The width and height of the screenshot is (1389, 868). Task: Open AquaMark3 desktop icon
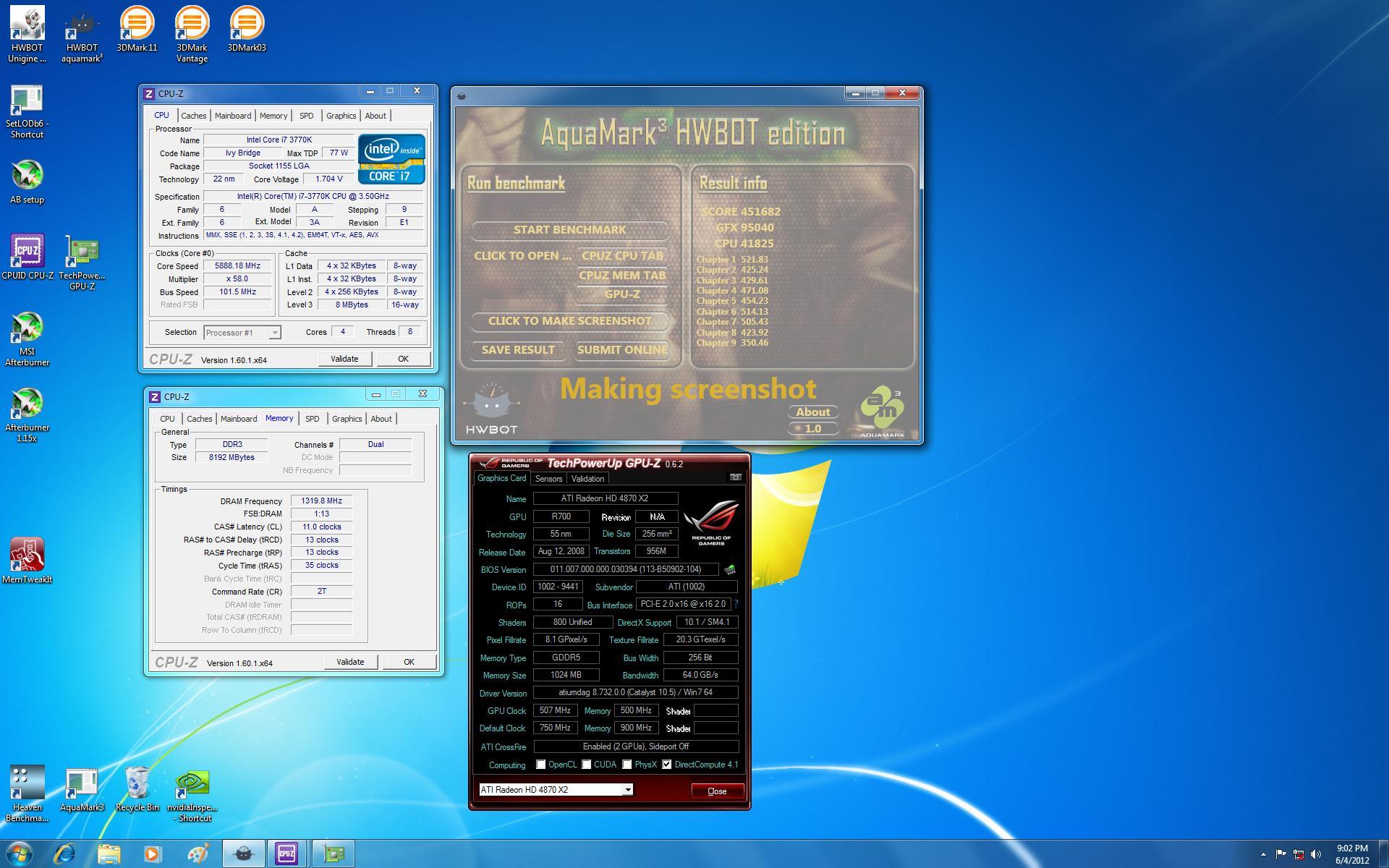pyautogui.click(x=82, y=788)
